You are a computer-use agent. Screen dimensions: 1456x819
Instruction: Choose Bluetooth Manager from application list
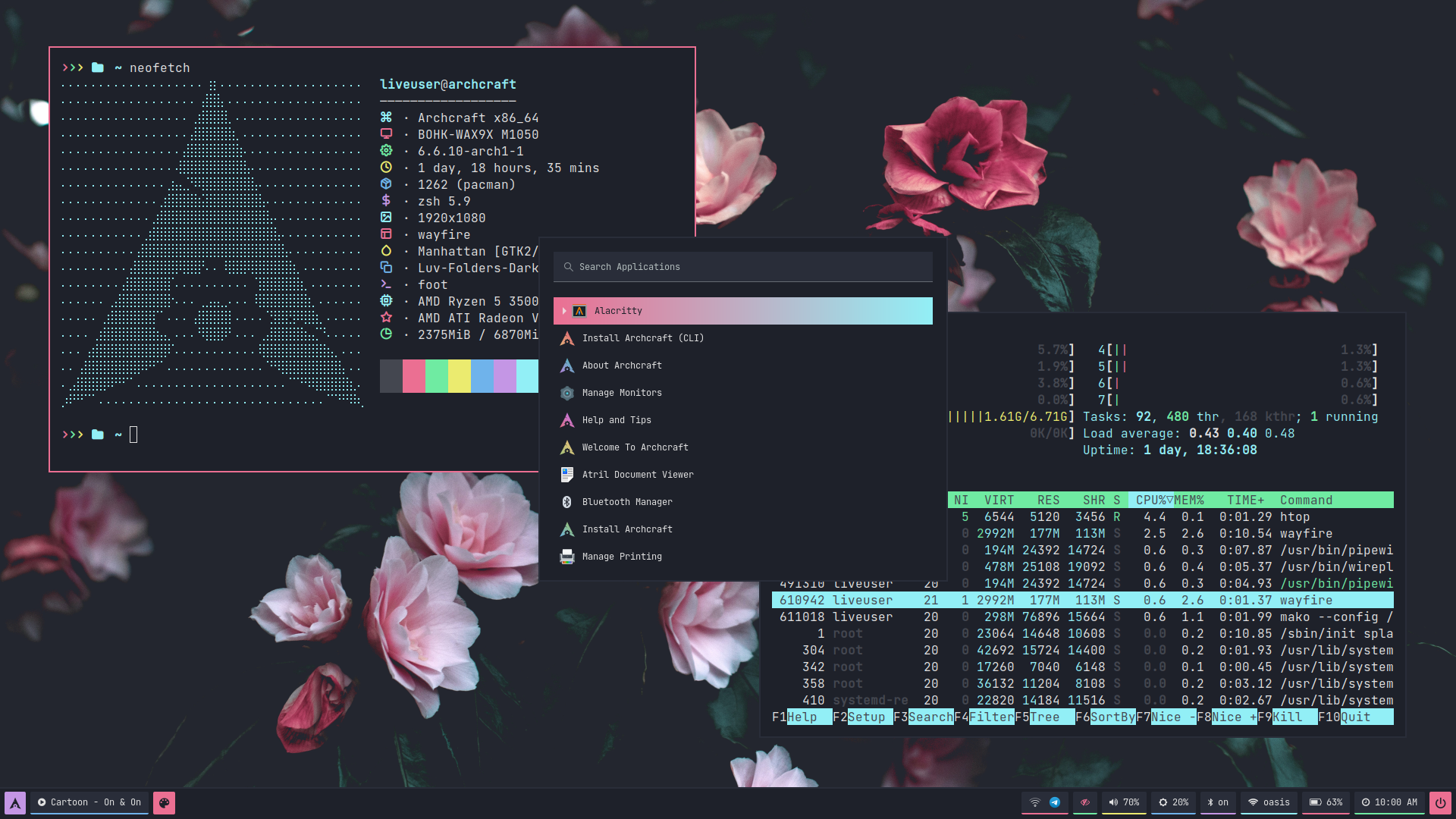[x=626, y=502]
